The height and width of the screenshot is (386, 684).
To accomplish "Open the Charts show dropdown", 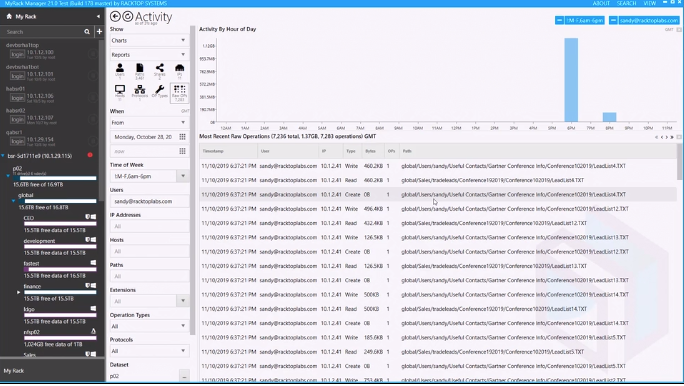I will [x=149, y=41].
